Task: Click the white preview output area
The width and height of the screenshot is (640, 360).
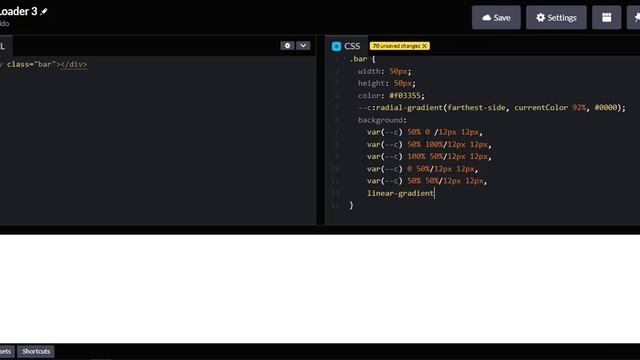Action: (x=320, y=289)
